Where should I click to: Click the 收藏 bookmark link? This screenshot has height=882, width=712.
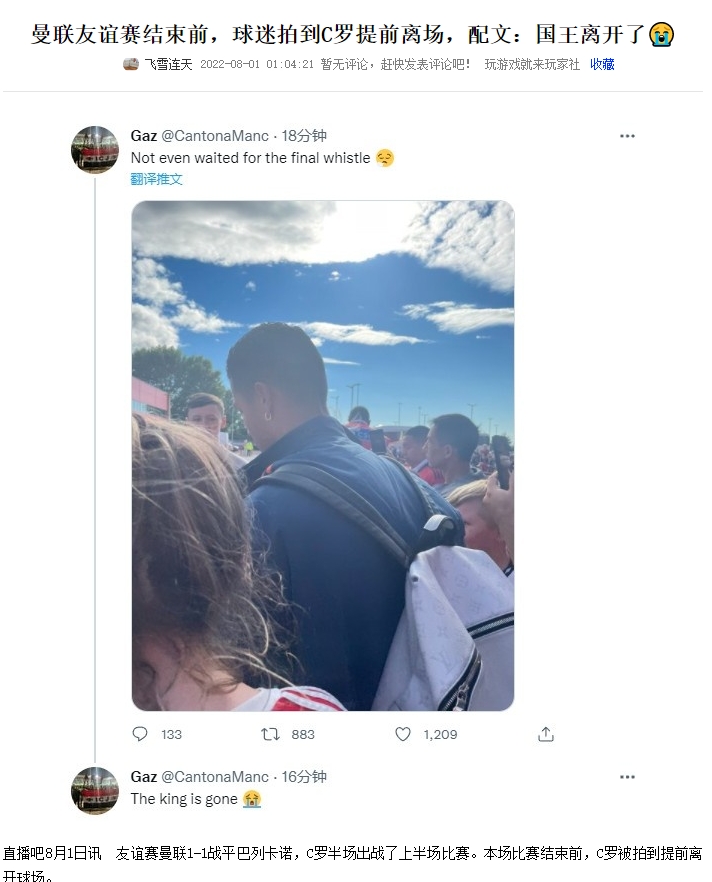tap(602, 64)
